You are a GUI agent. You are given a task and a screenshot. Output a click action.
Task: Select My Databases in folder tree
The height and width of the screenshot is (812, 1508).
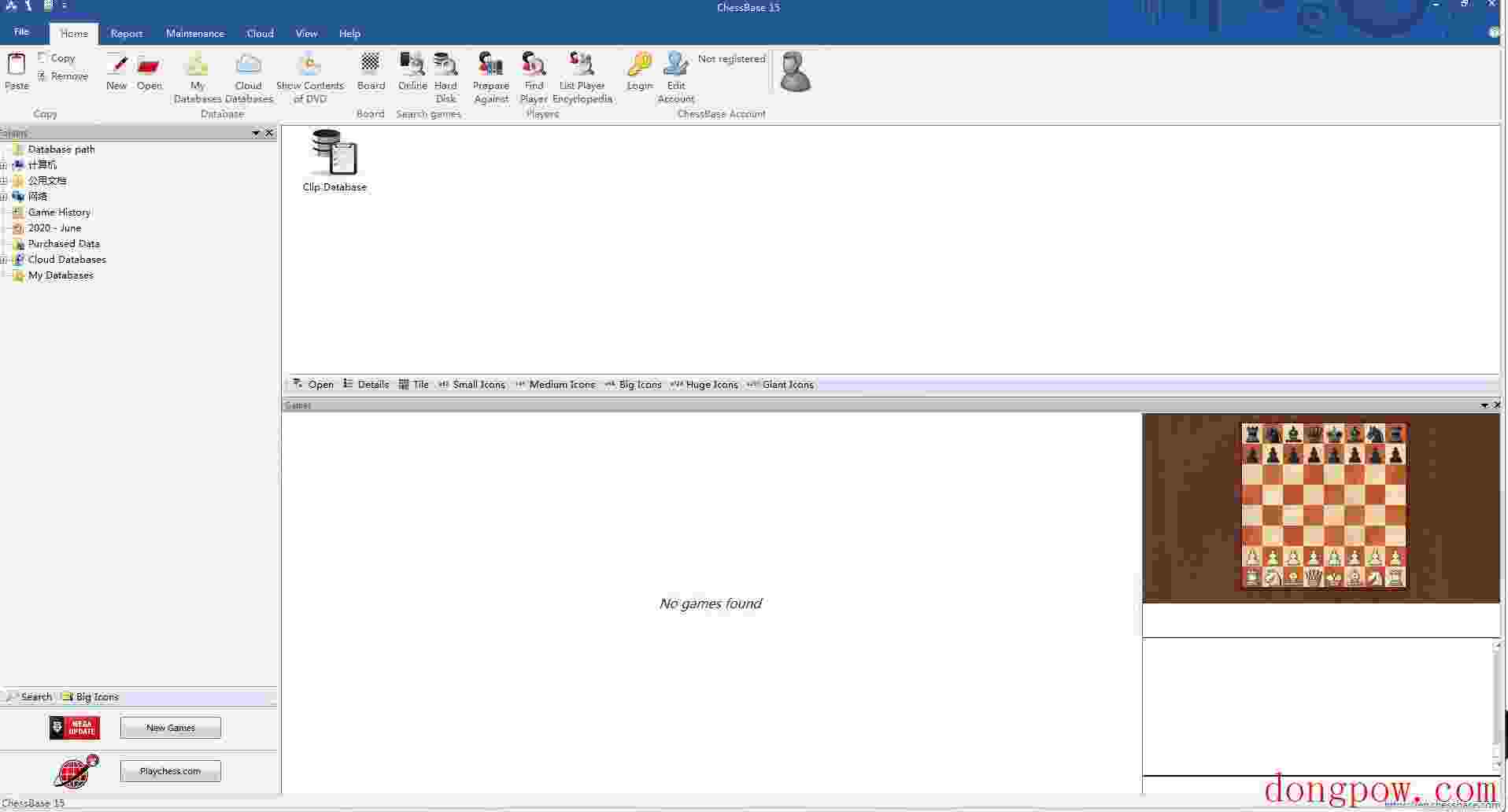pos(54,275)
